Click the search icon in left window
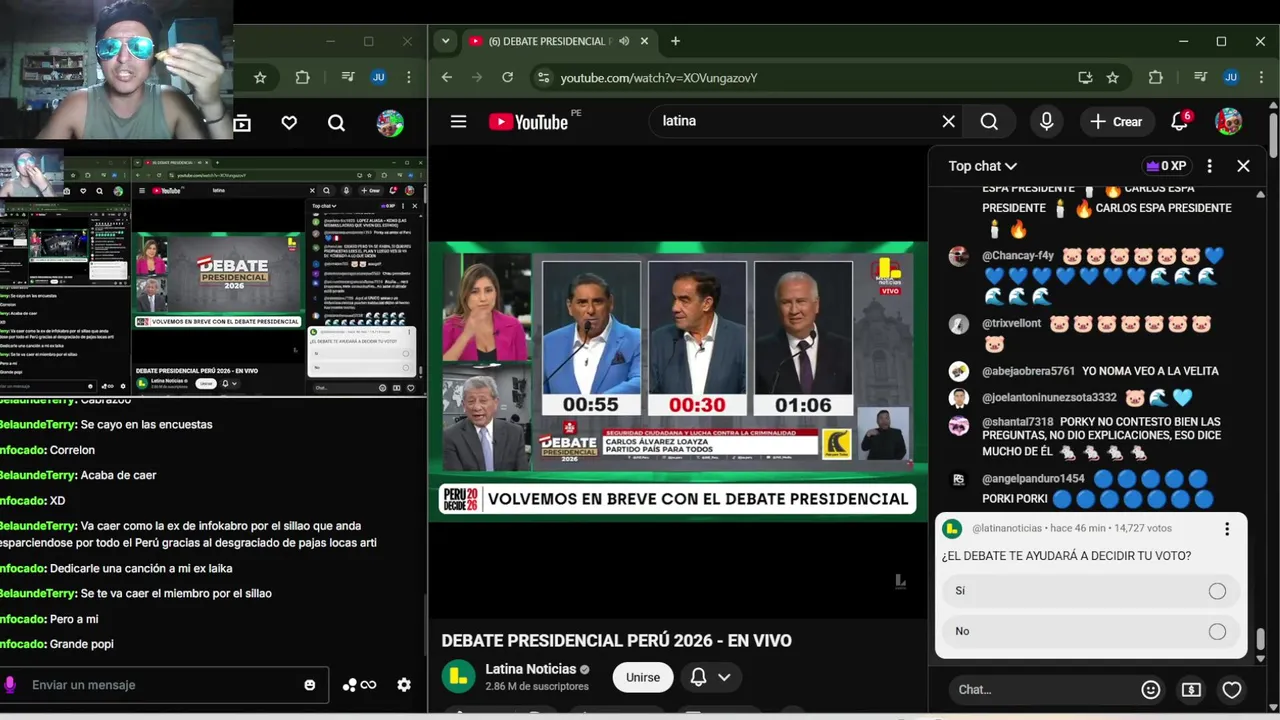This screenshot has width=1280, height=720. click(336, 123)
